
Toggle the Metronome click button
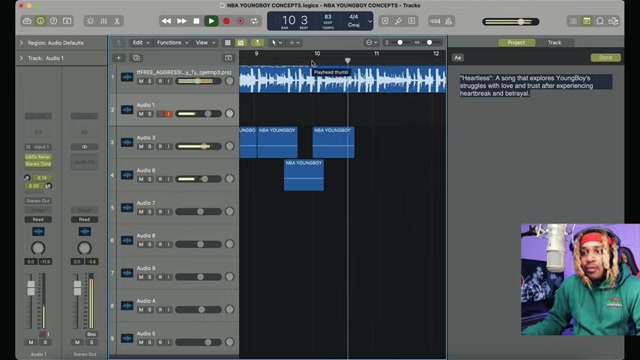pos(449,21)
